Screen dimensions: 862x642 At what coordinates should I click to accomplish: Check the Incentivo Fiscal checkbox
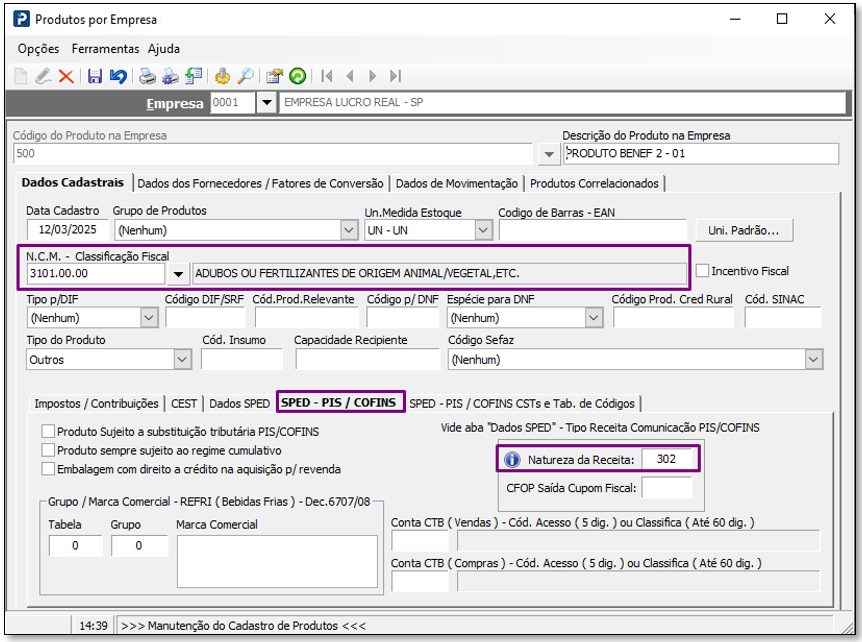[x=703, y=271]
